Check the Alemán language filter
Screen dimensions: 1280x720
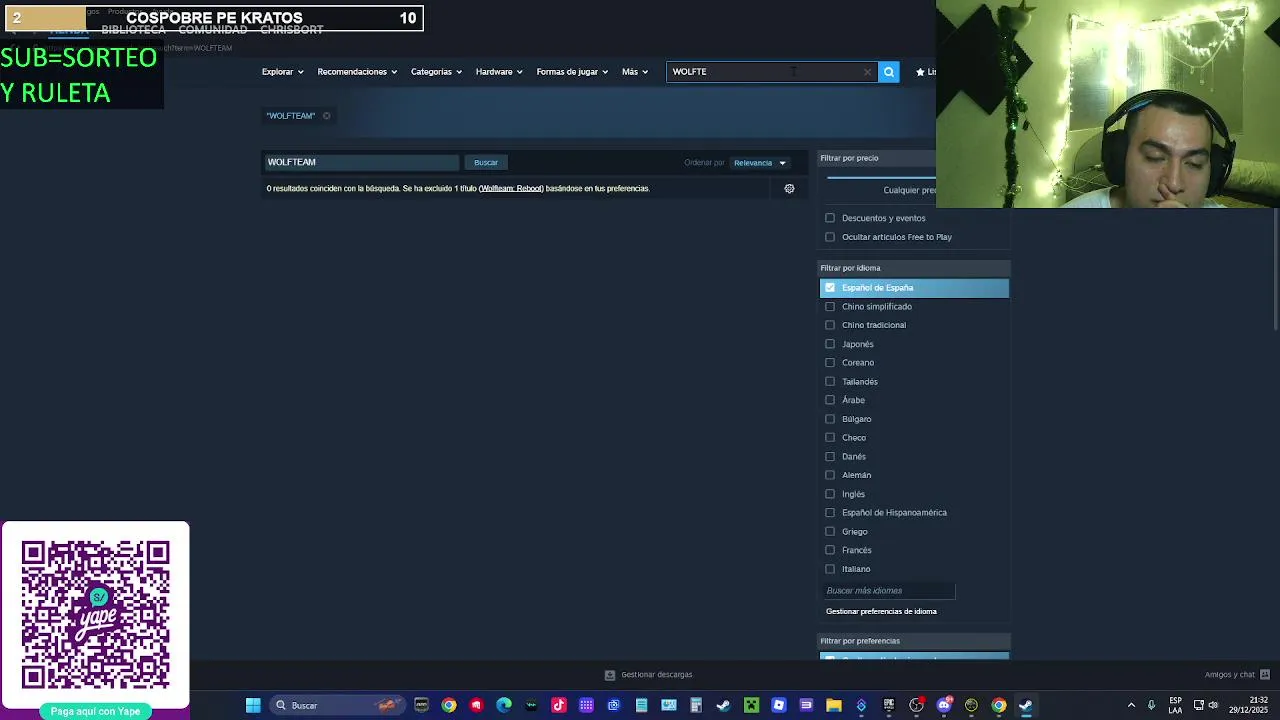[830, 475]
